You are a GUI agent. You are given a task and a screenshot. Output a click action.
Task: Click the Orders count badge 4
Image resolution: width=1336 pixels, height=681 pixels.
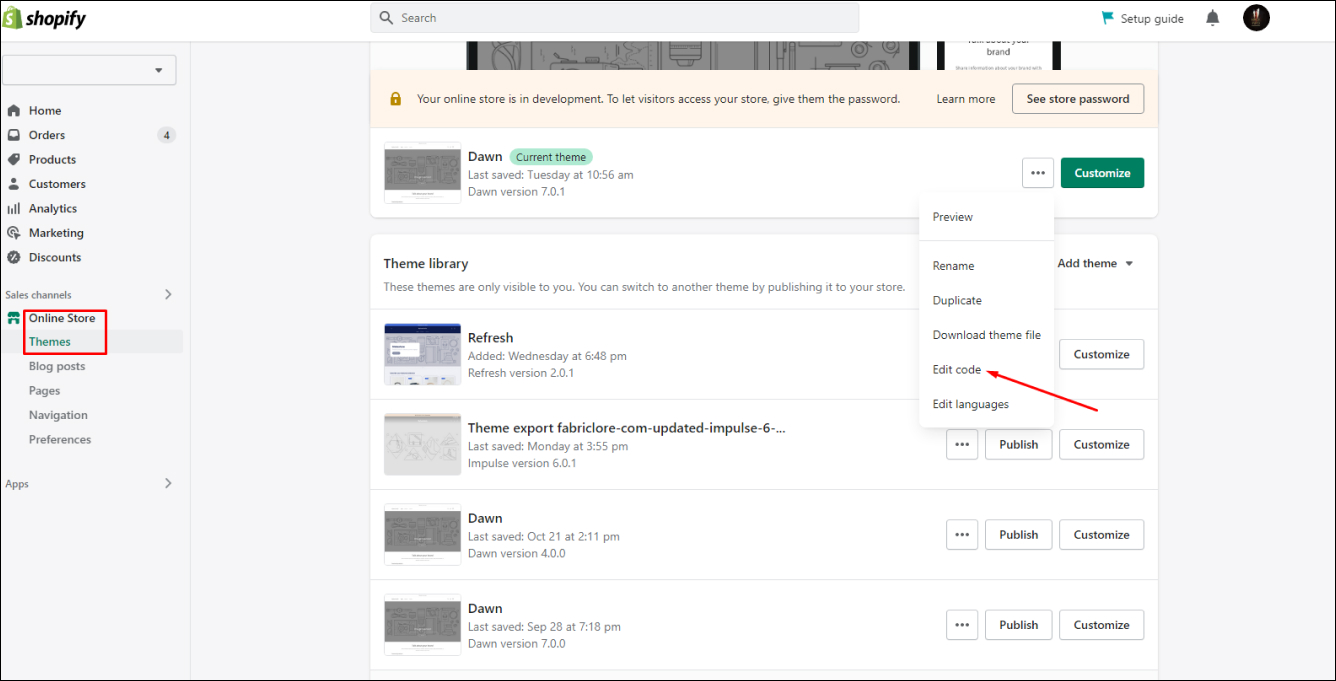coord(166,135)
